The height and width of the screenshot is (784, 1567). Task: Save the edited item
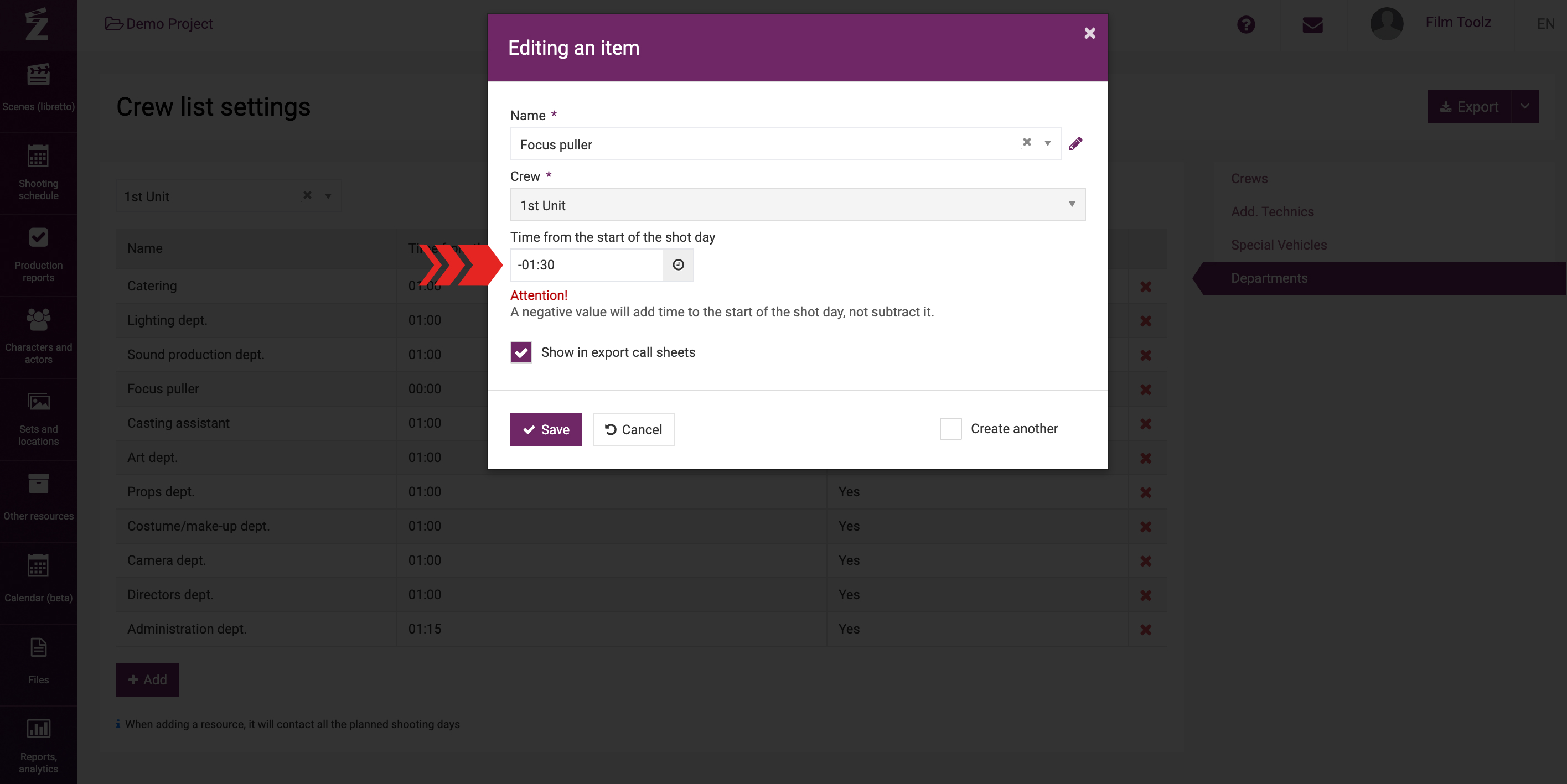coord(546,429)
